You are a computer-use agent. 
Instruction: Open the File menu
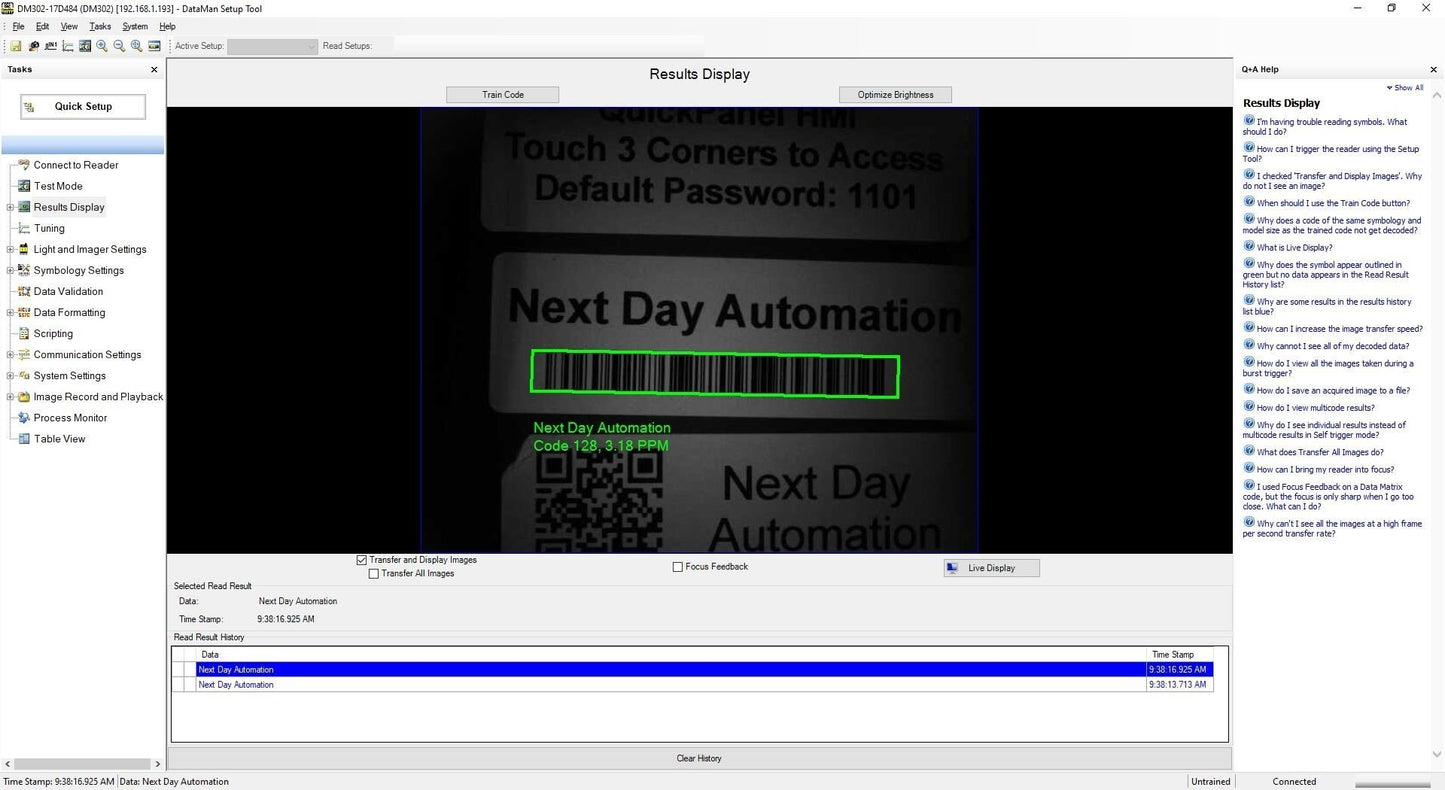18,26
